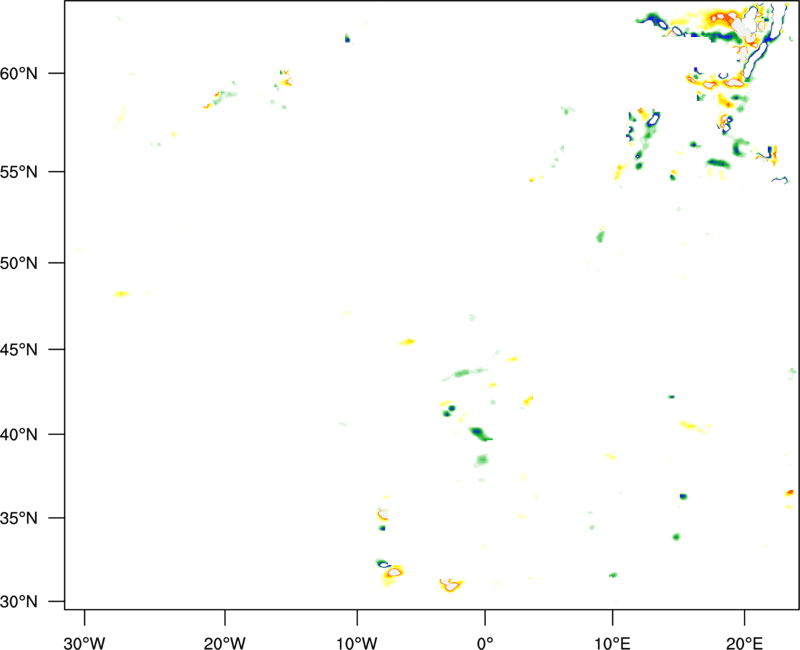Click the 35°N latitude label
Screen dimensions: 800x650
pos(19,518)
